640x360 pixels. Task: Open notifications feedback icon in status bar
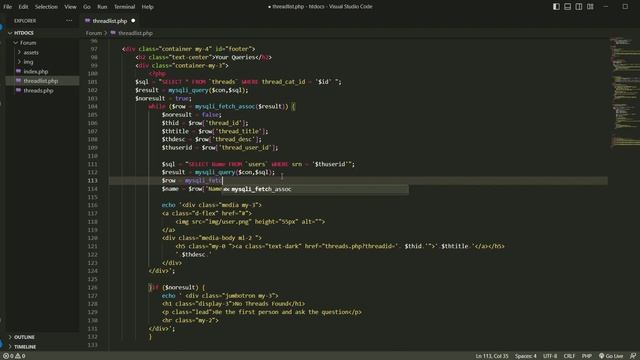(633, 356)
